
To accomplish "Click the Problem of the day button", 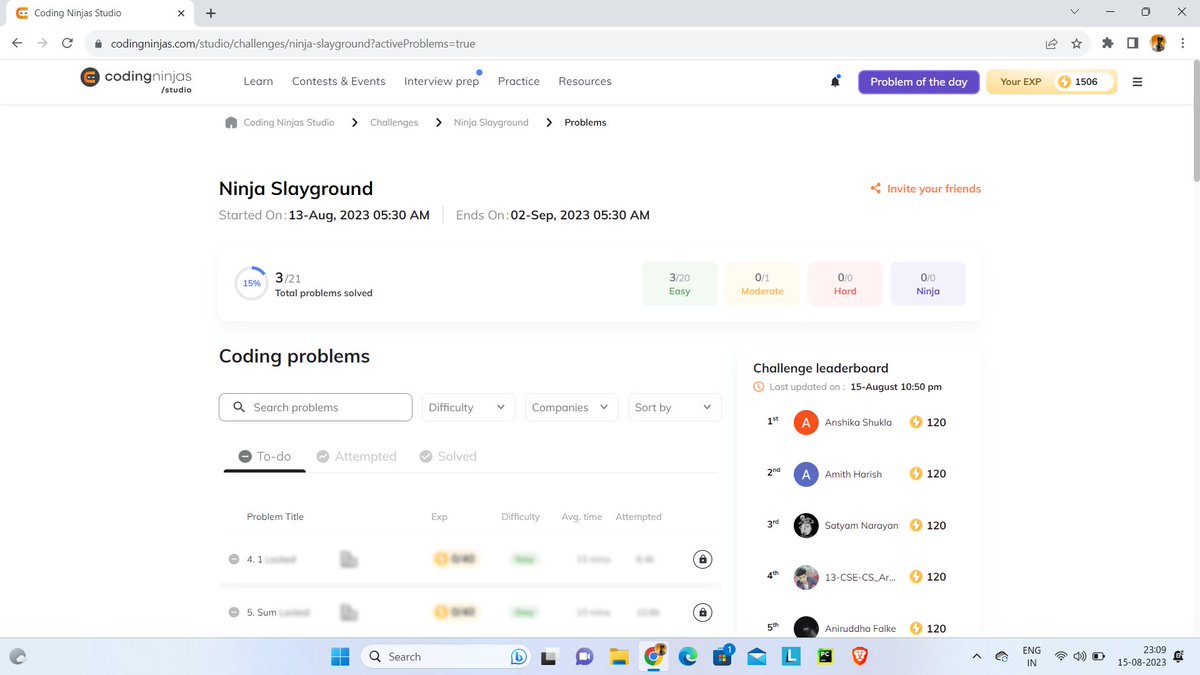I will tap(919, 82).
